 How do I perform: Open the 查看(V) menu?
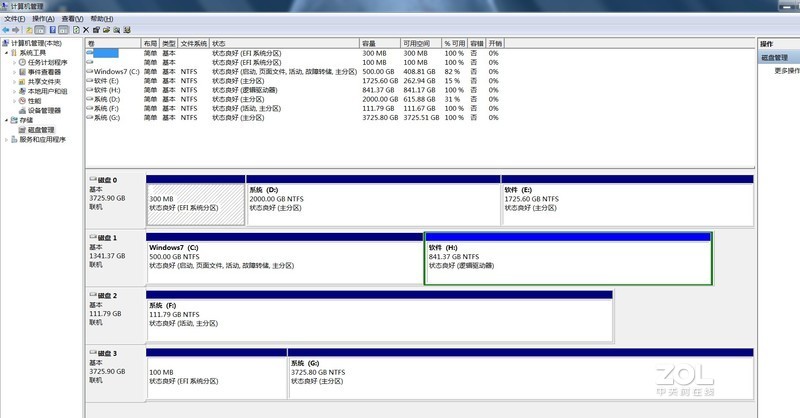72,19
